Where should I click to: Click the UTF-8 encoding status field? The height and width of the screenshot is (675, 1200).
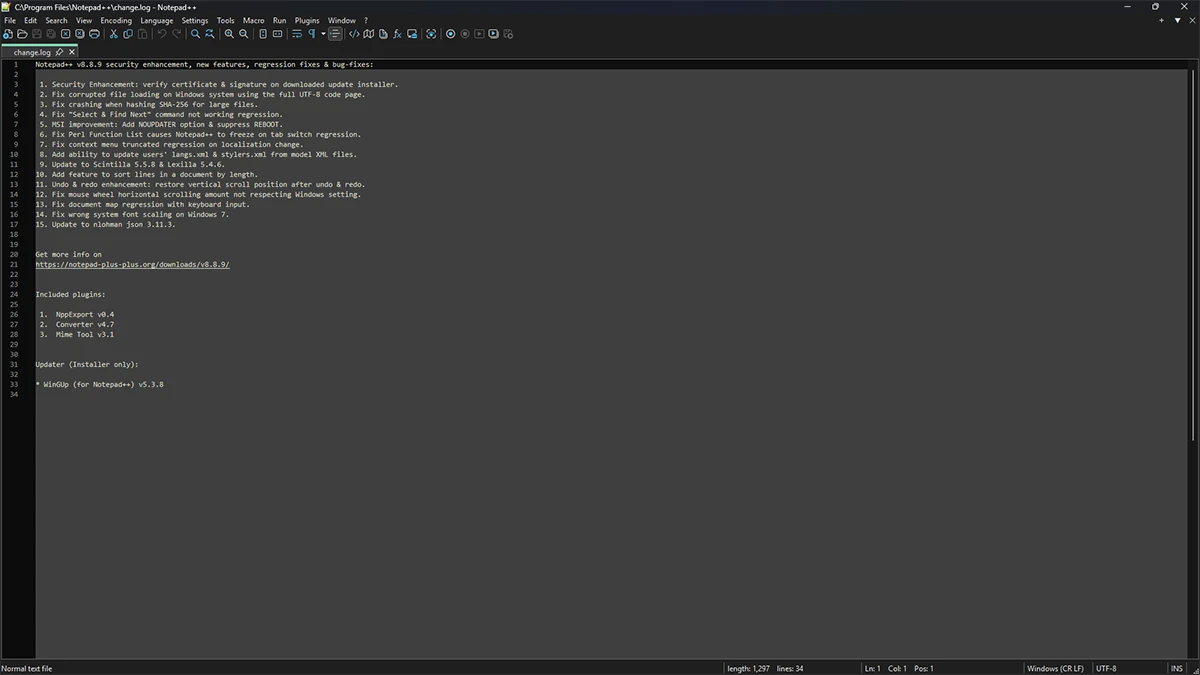(1106, 668)
